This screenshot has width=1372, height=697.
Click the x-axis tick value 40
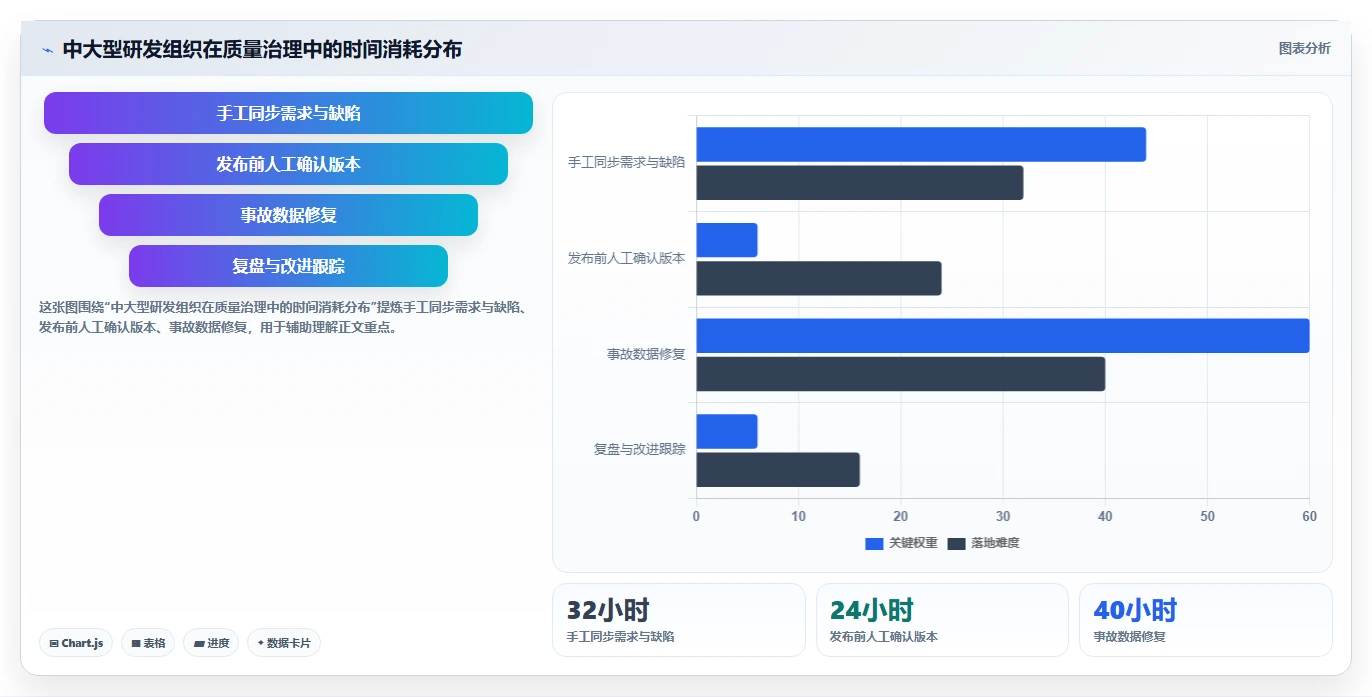(1105, 516)
